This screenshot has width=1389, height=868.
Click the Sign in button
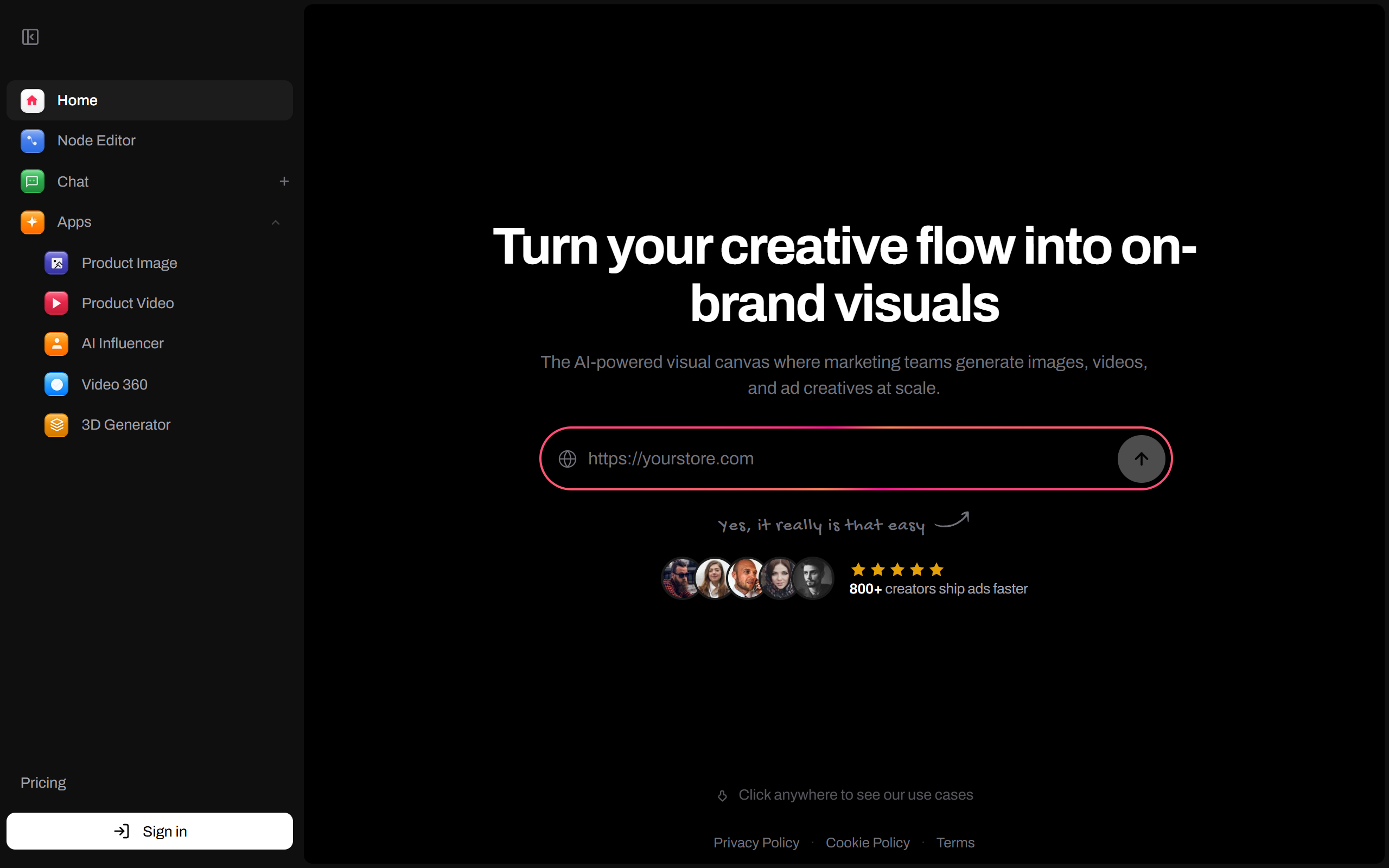(x=150, y=831)
